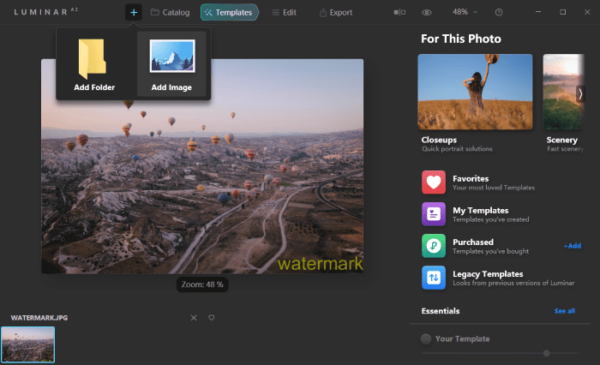Viewport: 600px width, 365px height.
Task: Select the Scenery template collection thumbnail
Action: point(564,92)
